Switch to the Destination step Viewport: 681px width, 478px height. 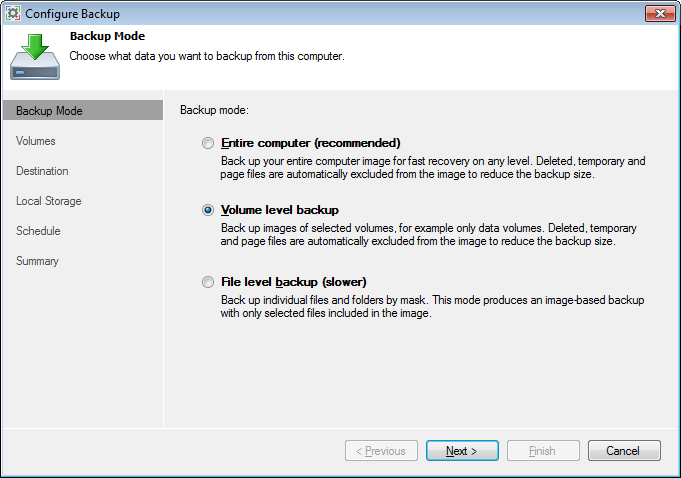click(42, 171)
